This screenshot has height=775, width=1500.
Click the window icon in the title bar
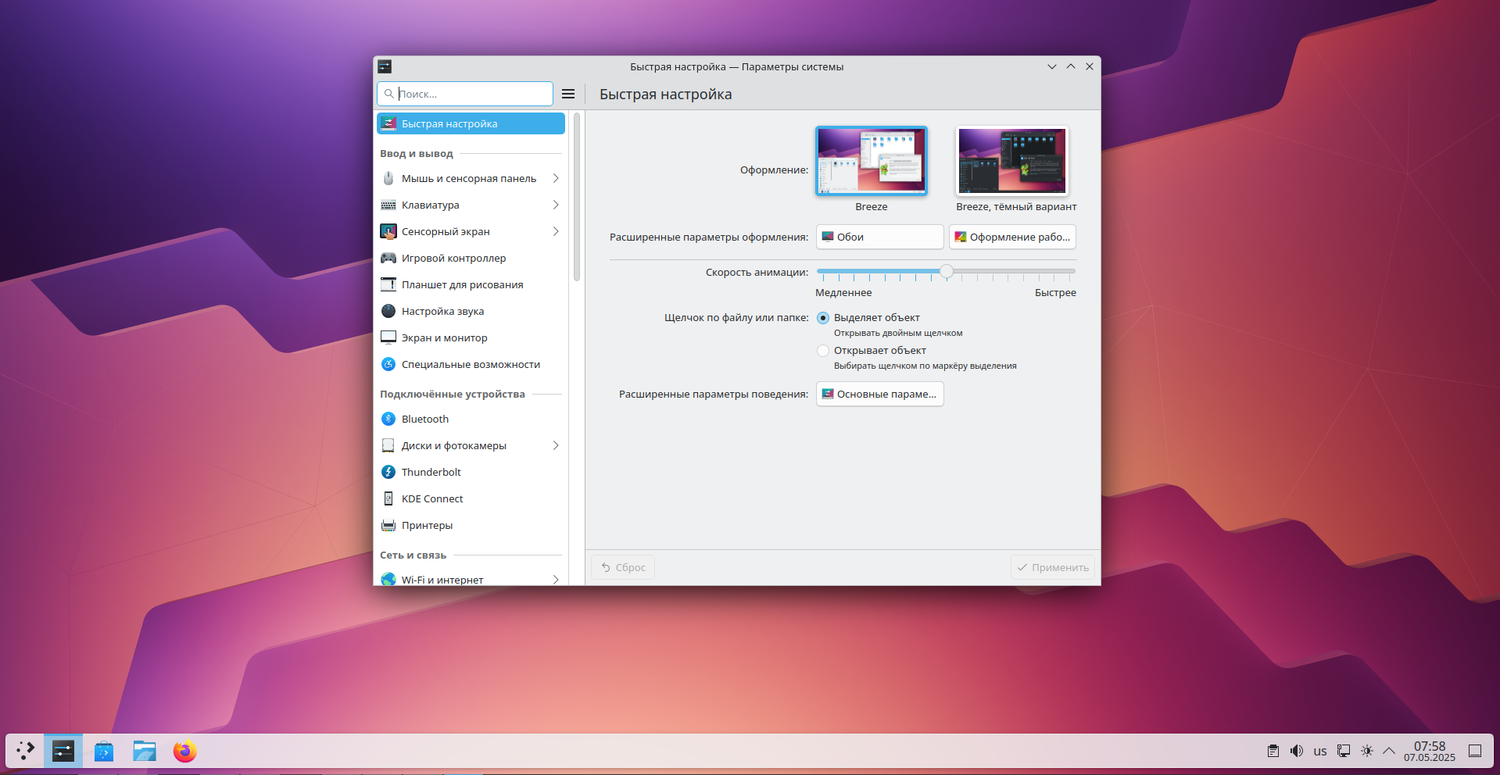tap(385, 67)
